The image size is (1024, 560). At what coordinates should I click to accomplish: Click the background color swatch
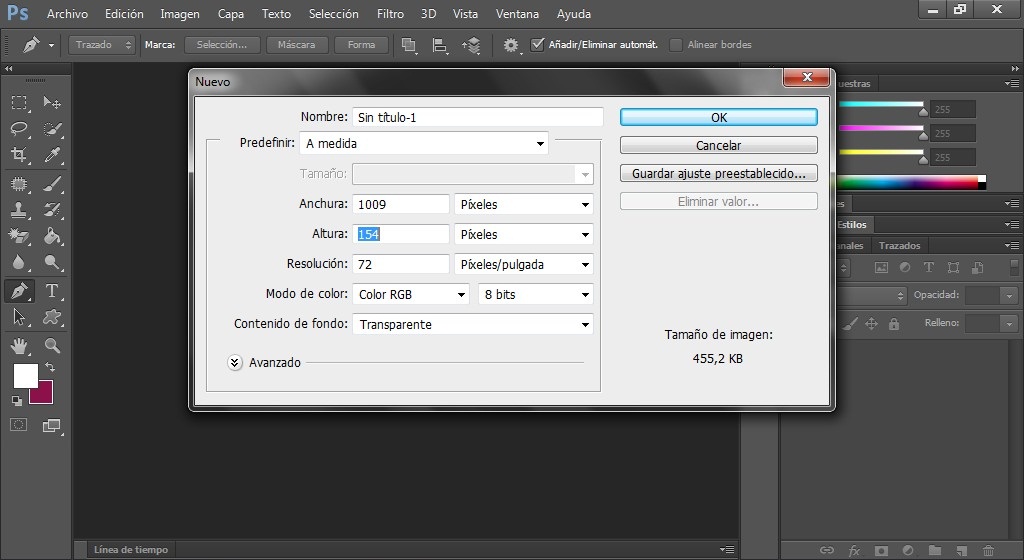[x=44, y=395]
